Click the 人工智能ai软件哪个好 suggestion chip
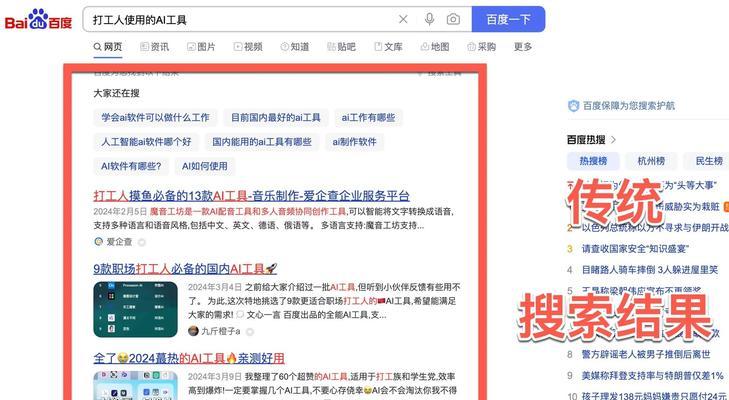Image resolution: width=729 pixels, height=400 pixels. (x=146, y=142)
